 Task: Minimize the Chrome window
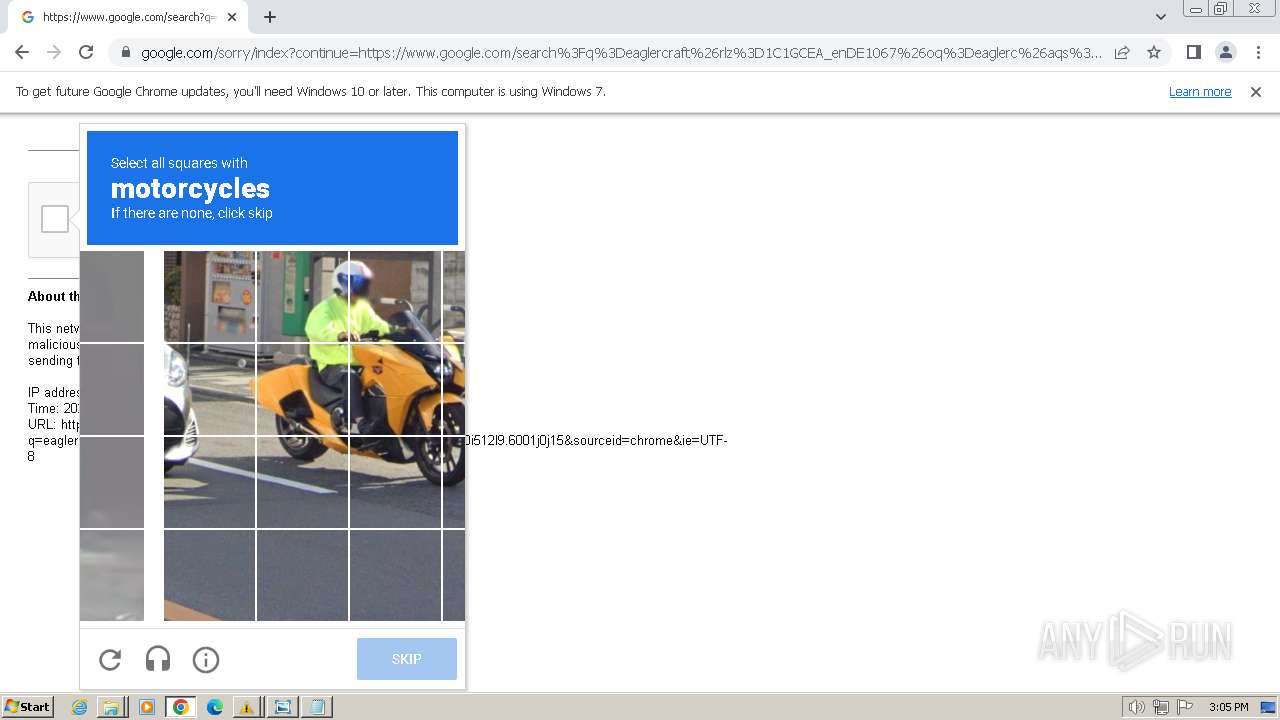(x=1195, y=9)
